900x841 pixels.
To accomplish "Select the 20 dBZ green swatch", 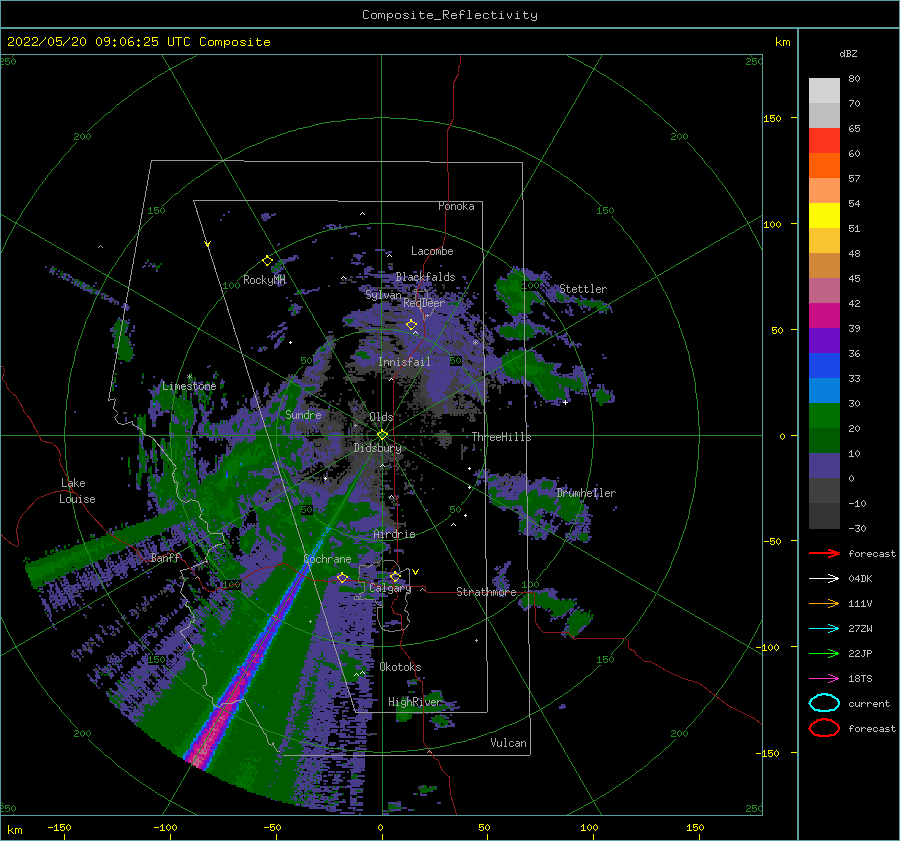I will (824, 440).
